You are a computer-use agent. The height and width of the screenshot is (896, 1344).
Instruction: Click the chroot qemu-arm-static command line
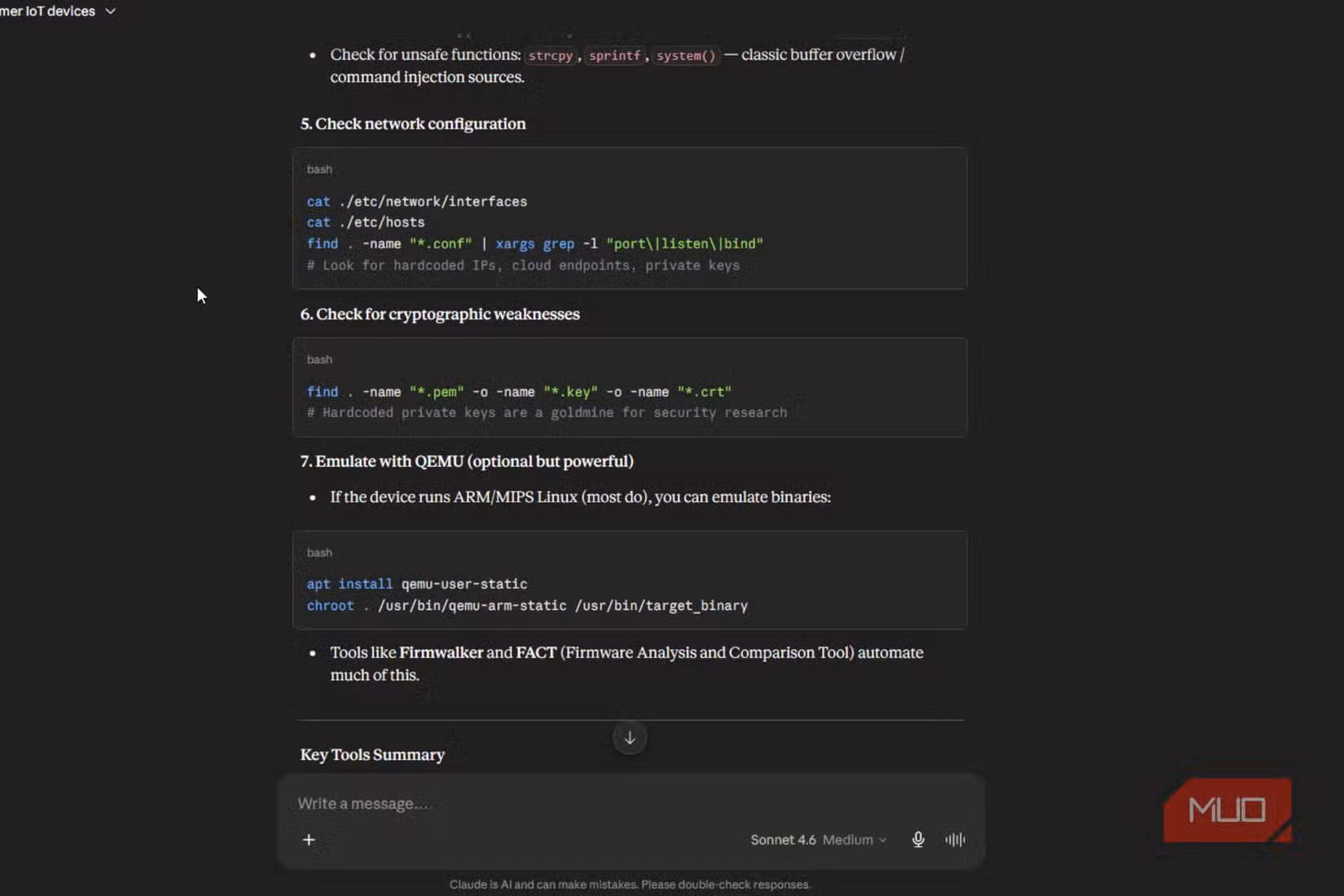pos(527,606)
